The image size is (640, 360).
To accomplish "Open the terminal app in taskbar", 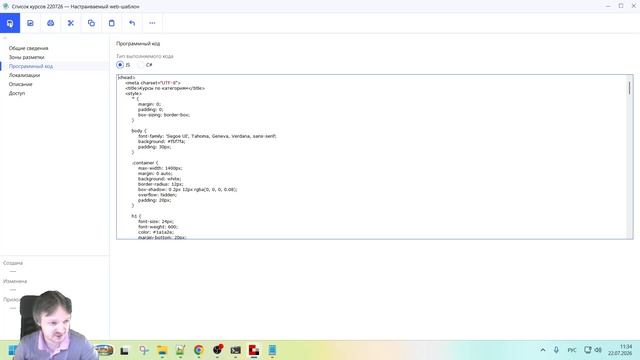I will (236, 350).
